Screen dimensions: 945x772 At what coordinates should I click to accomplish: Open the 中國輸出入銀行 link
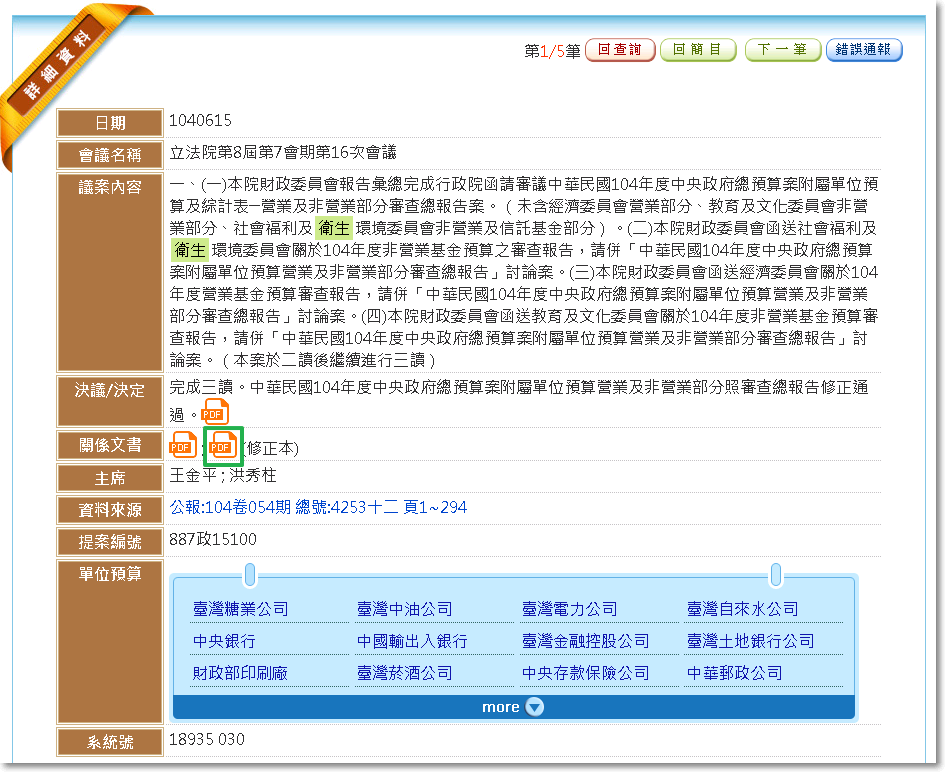412,641
